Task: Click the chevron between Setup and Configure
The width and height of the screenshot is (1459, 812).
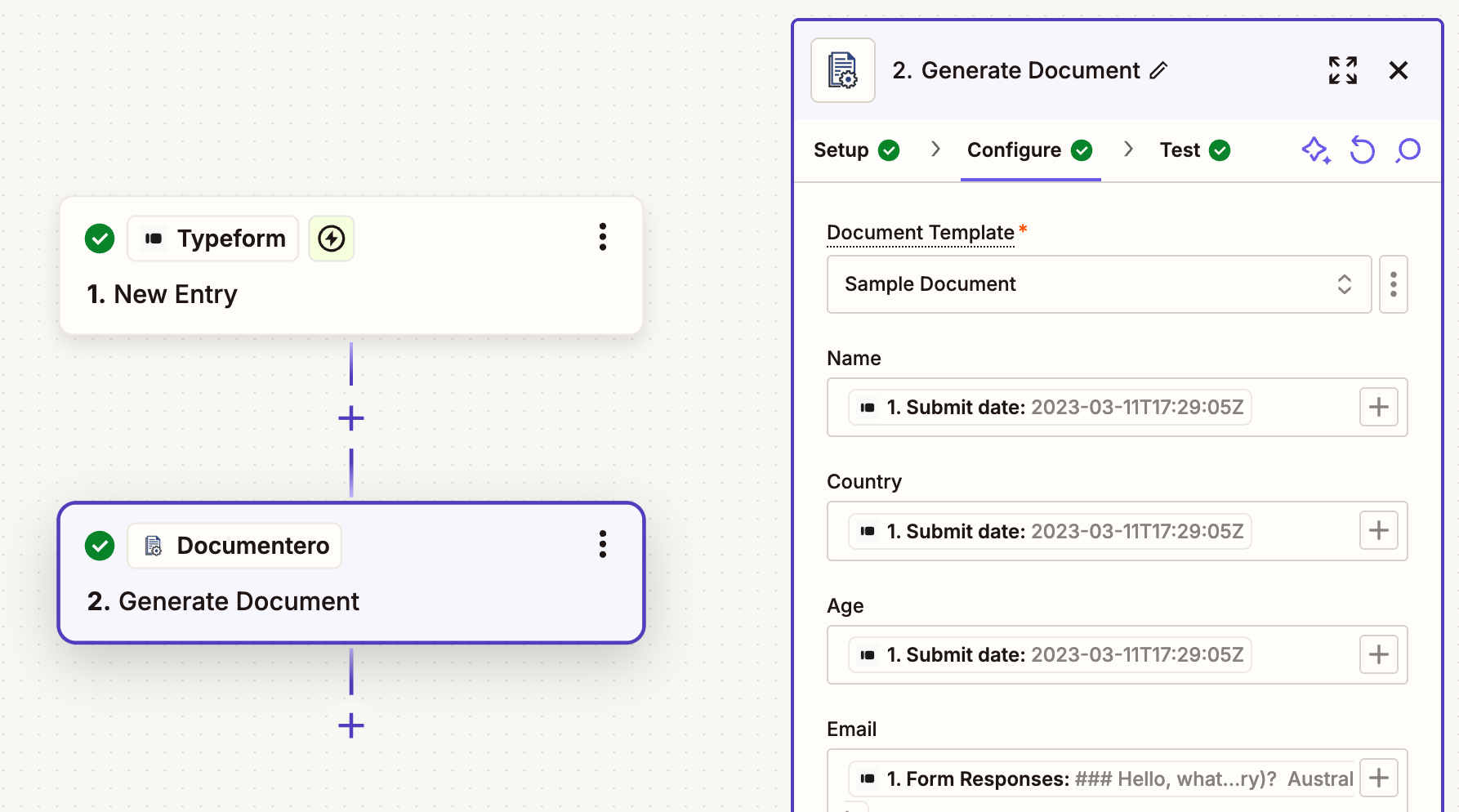Action: (x=936, y=149)
